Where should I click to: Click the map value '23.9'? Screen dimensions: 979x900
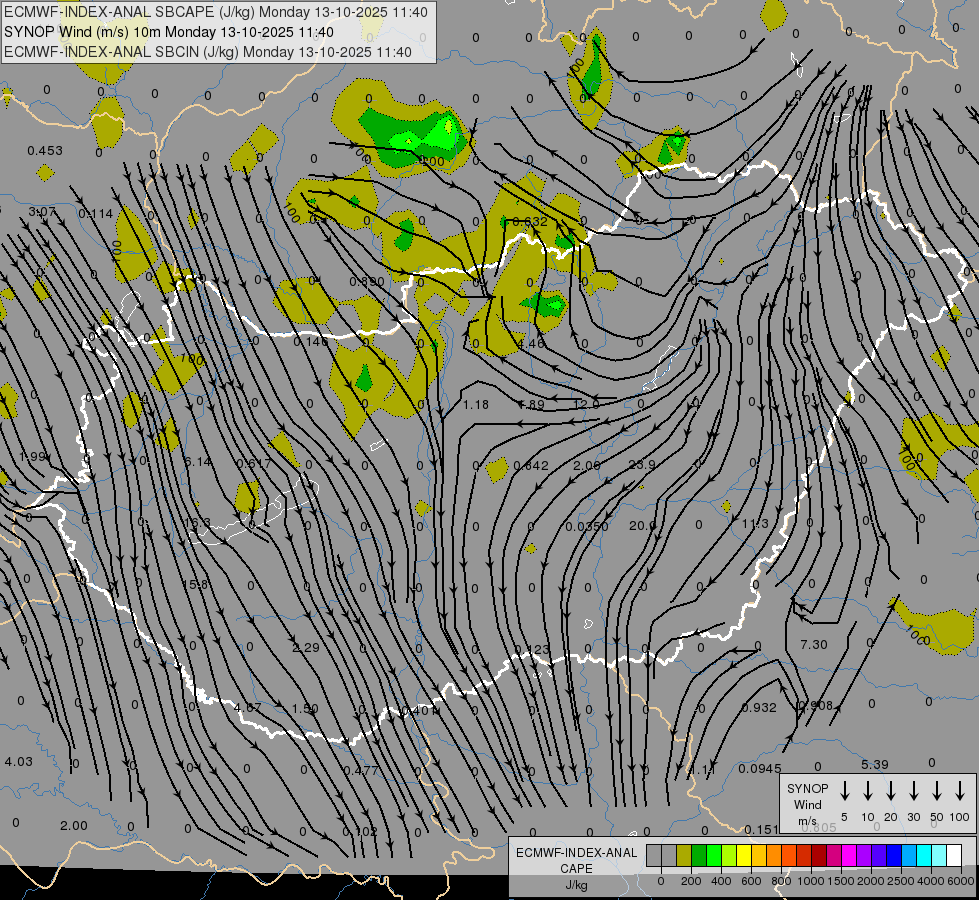(x=642, y=464)
